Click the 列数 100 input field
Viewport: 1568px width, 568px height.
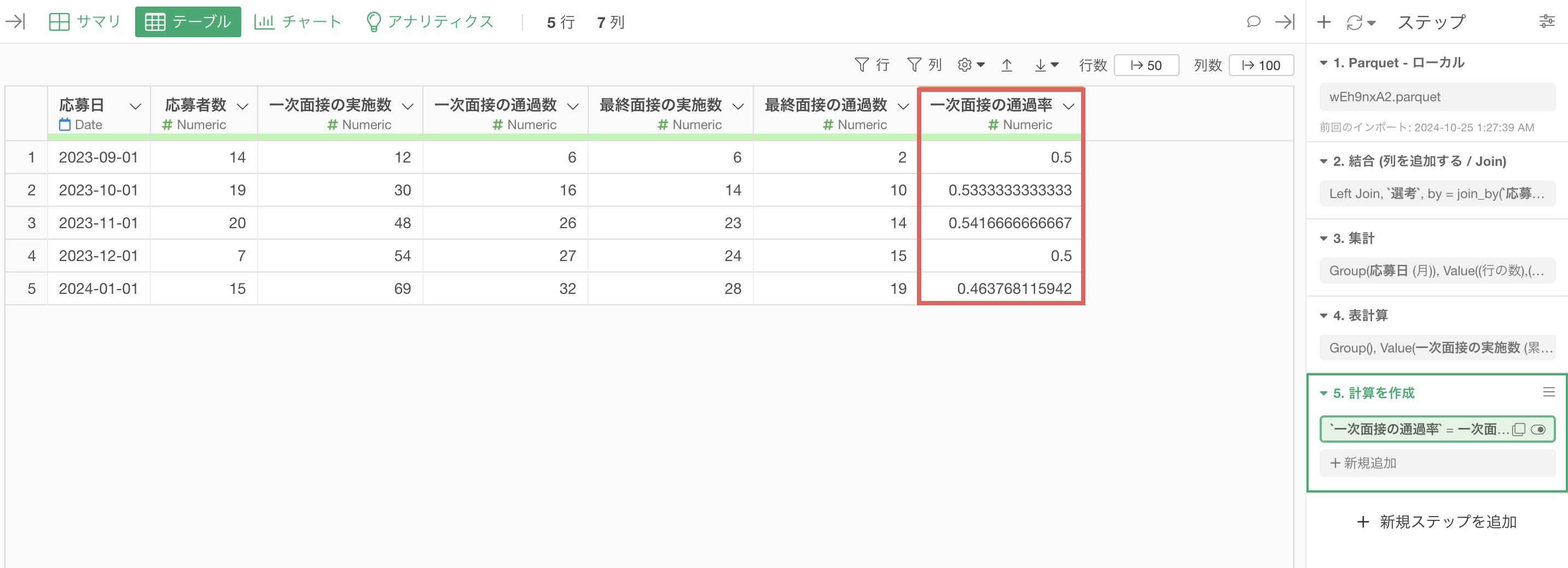pyautogui.click(x=1261, y=65)
